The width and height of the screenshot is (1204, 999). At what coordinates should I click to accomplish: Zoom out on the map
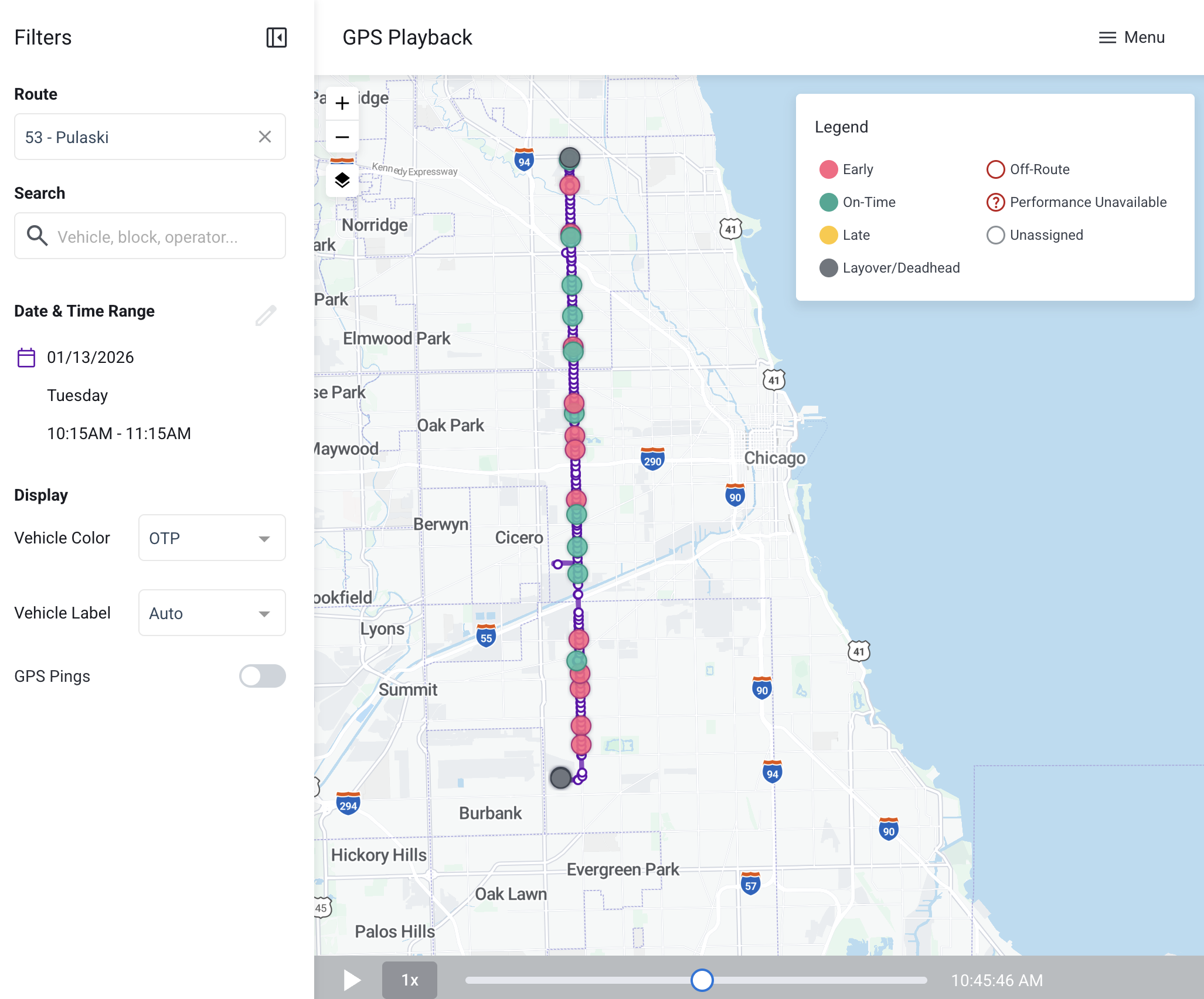click(342, 137)
